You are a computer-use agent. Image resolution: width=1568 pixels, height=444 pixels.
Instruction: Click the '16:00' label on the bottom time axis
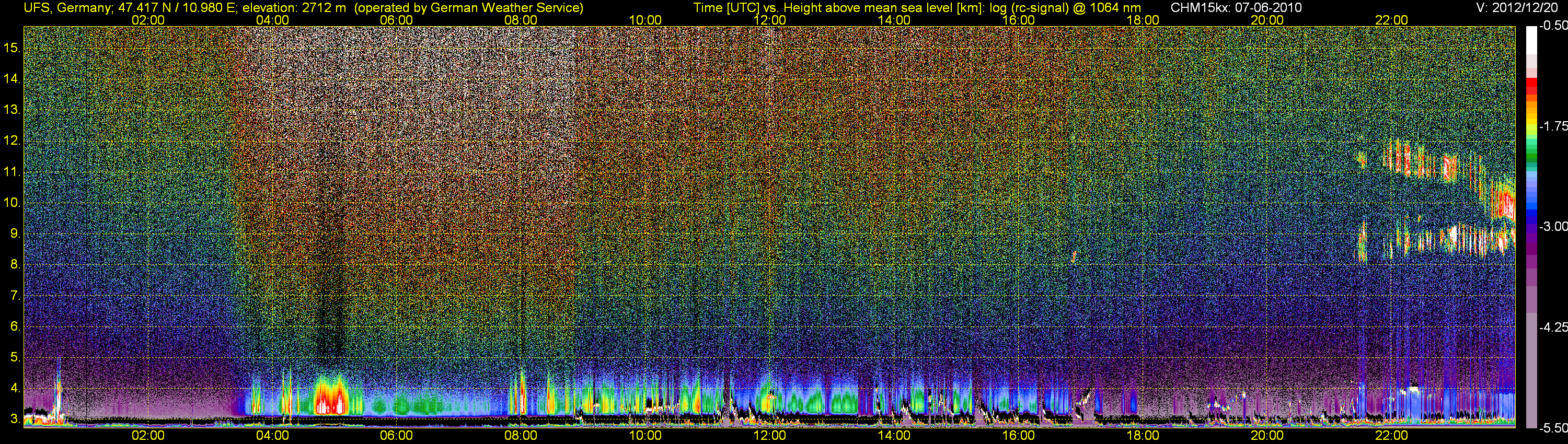point(1018,436)
